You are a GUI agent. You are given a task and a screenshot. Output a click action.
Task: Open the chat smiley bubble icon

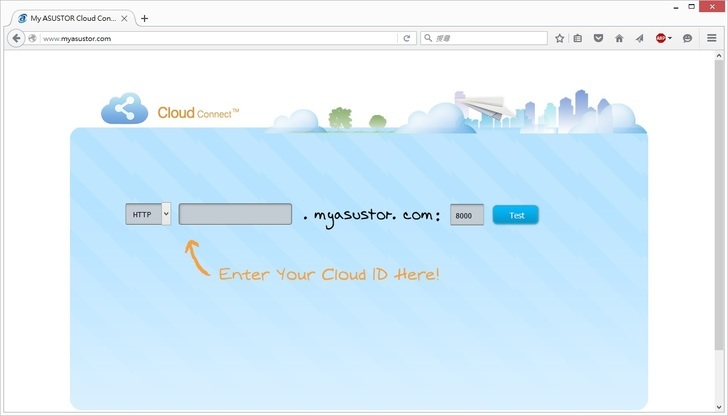pyautogui.click(x=688, y=38)
